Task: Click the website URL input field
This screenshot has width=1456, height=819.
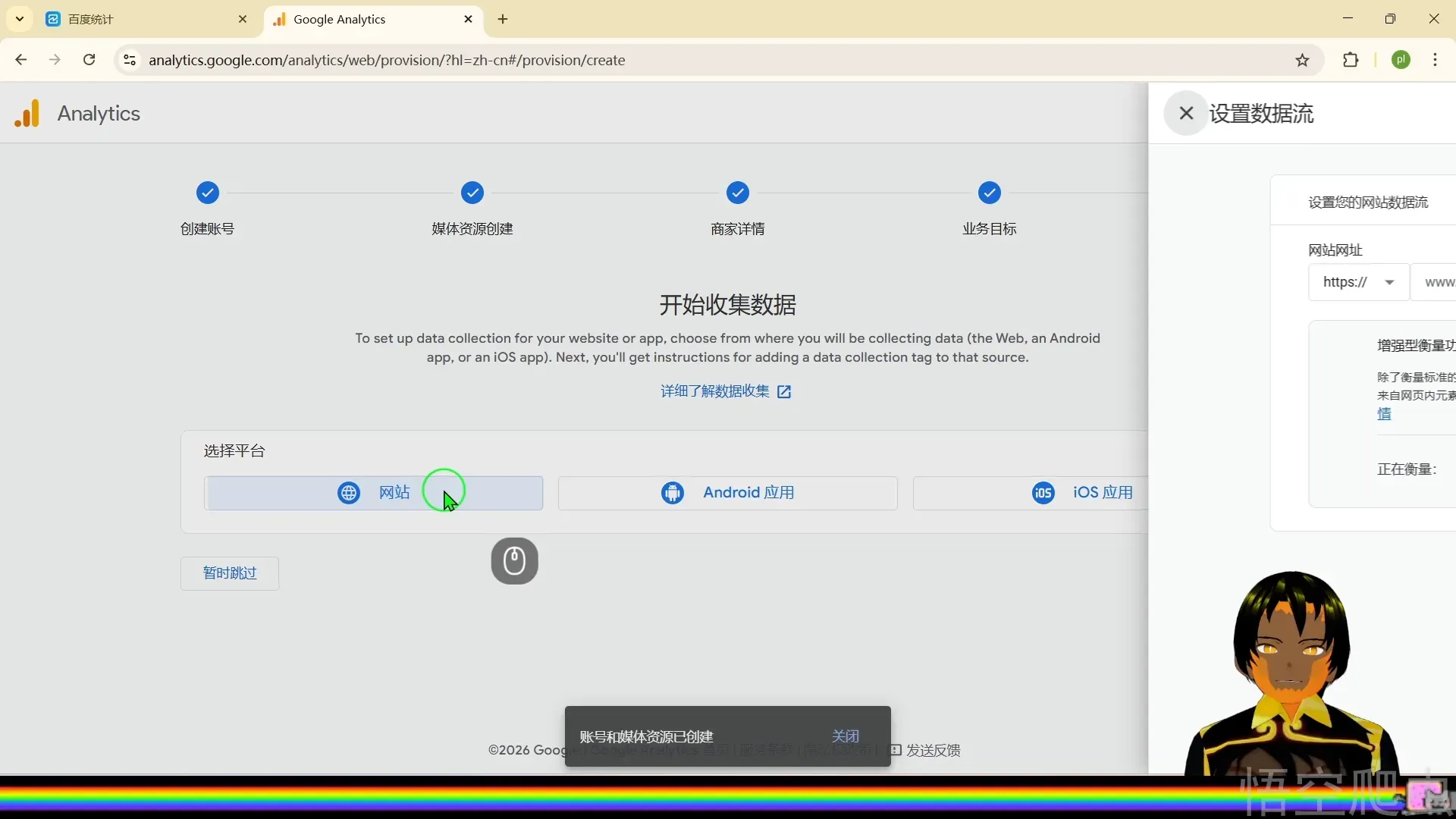Action: (x=1438, y=282)
